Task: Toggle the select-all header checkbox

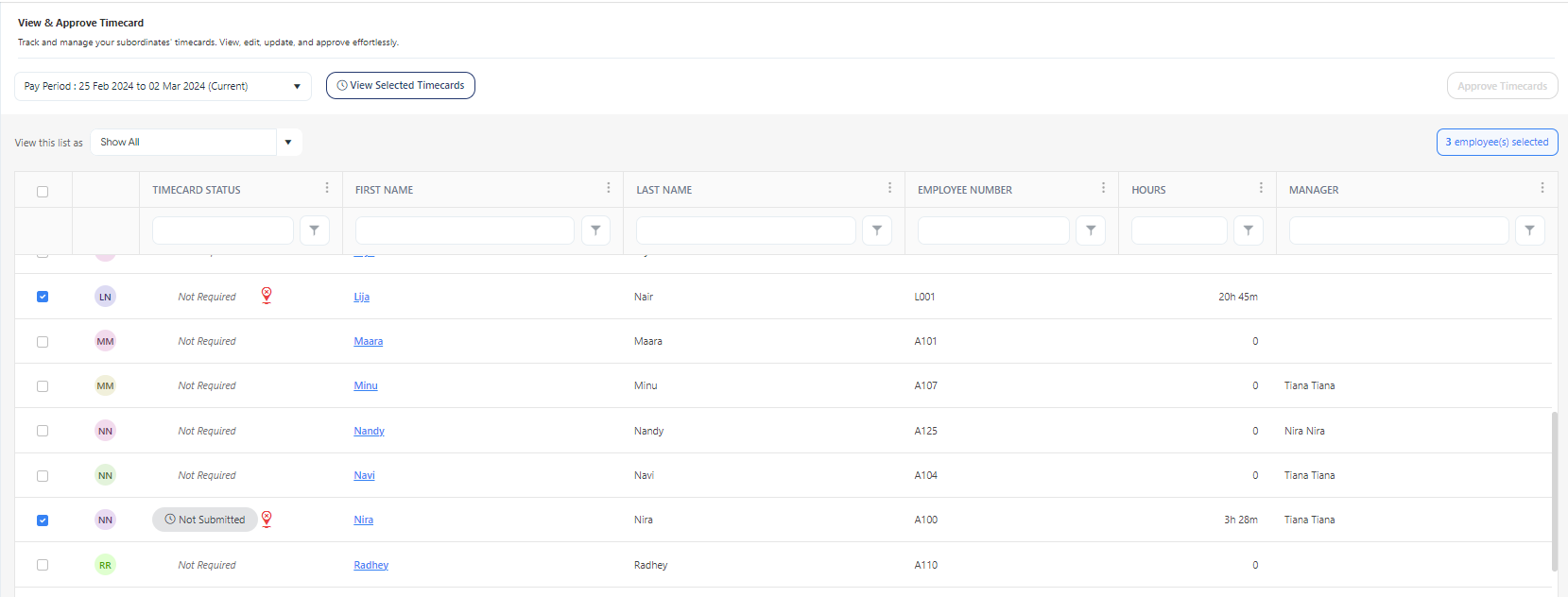Action: pos(43,192)
